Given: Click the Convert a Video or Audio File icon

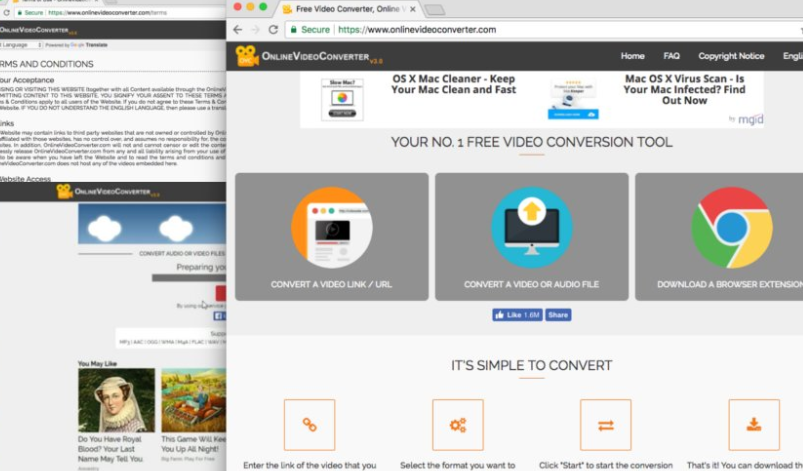Looking at the screenshot, I should 531,227.
